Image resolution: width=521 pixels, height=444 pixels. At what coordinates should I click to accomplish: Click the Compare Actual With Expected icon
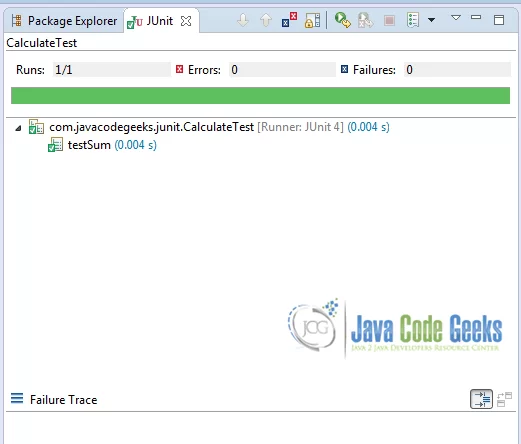pos(504,399)
